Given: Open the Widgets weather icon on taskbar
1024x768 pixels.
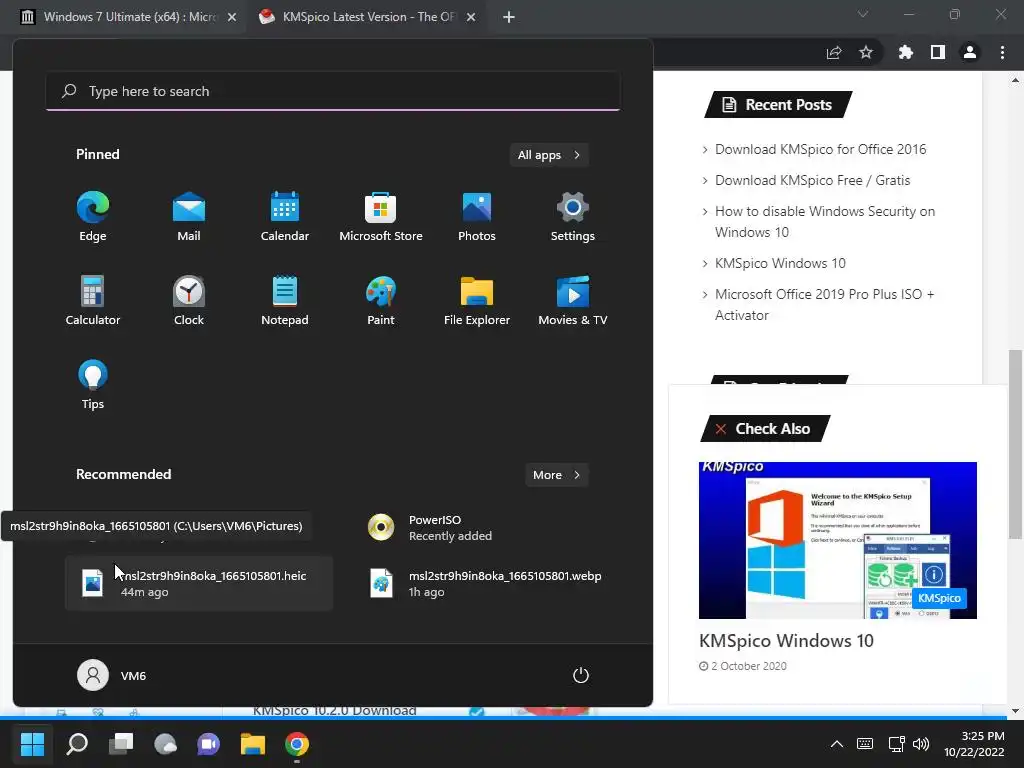Looking at the screenshot, I should pyautogui.click(x=165, y=744).
